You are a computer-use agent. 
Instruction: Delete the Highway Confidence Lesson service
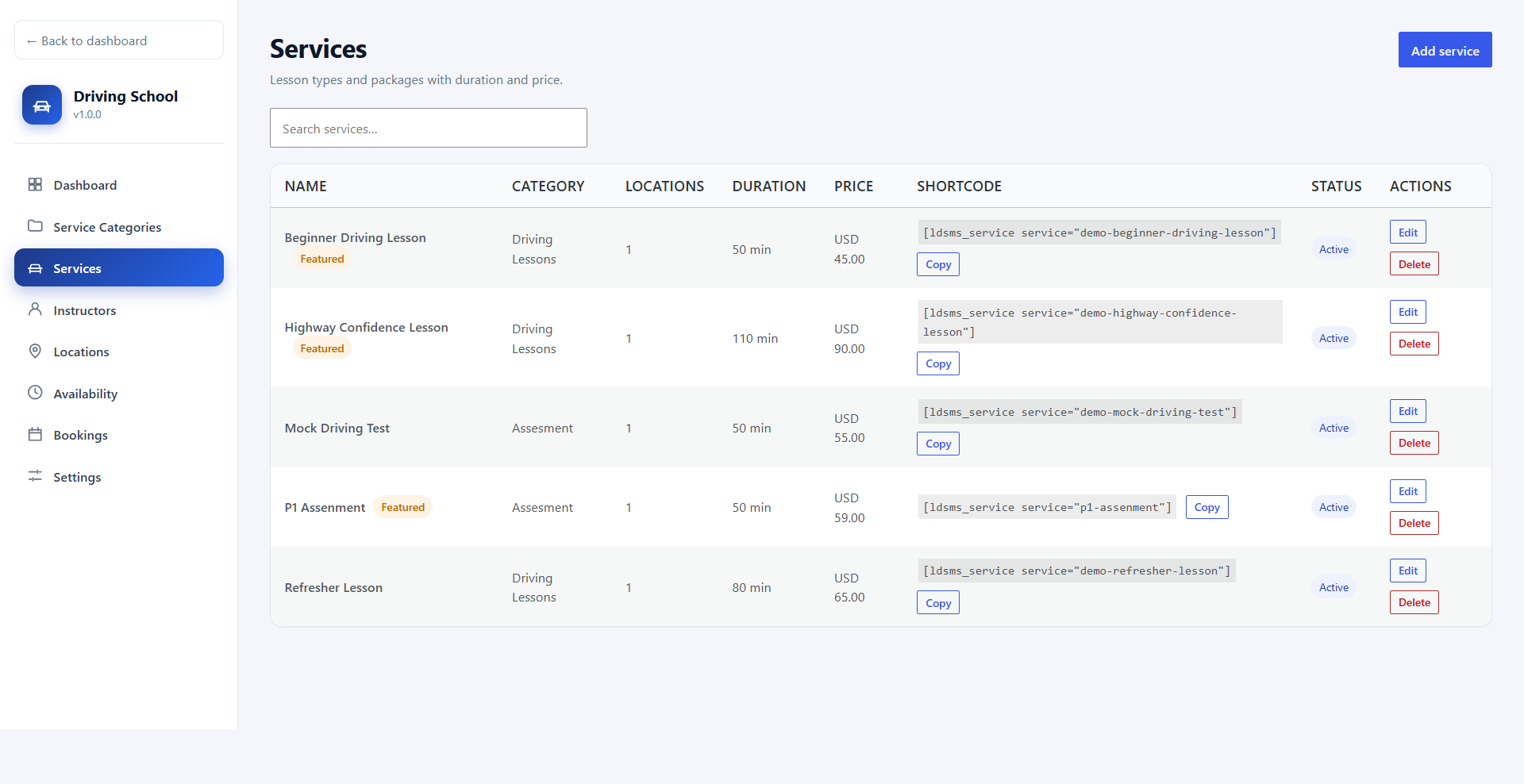(1414, 344)
